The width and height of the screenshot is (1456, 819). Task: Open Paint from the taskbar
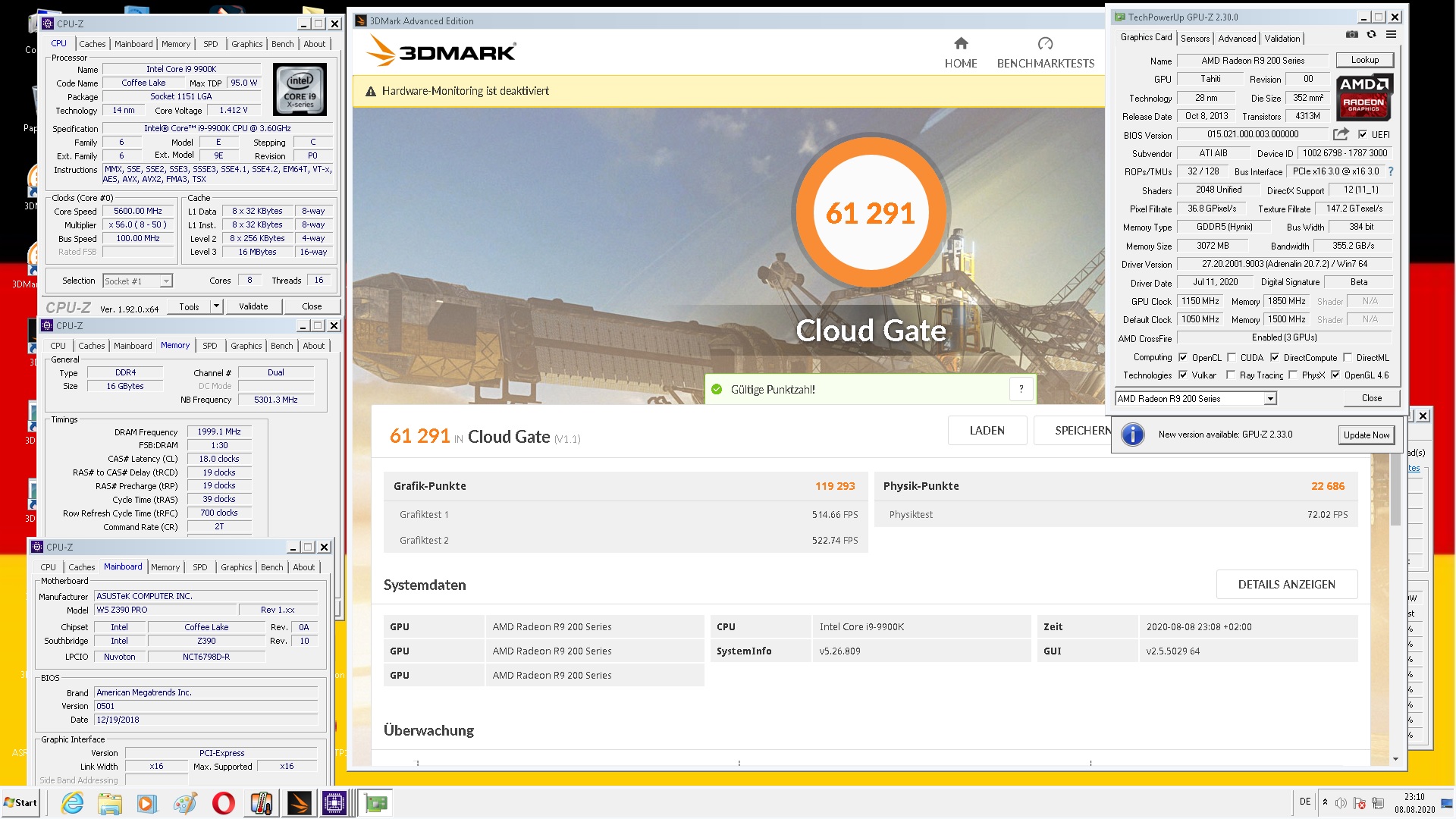[x=185, y=803]
